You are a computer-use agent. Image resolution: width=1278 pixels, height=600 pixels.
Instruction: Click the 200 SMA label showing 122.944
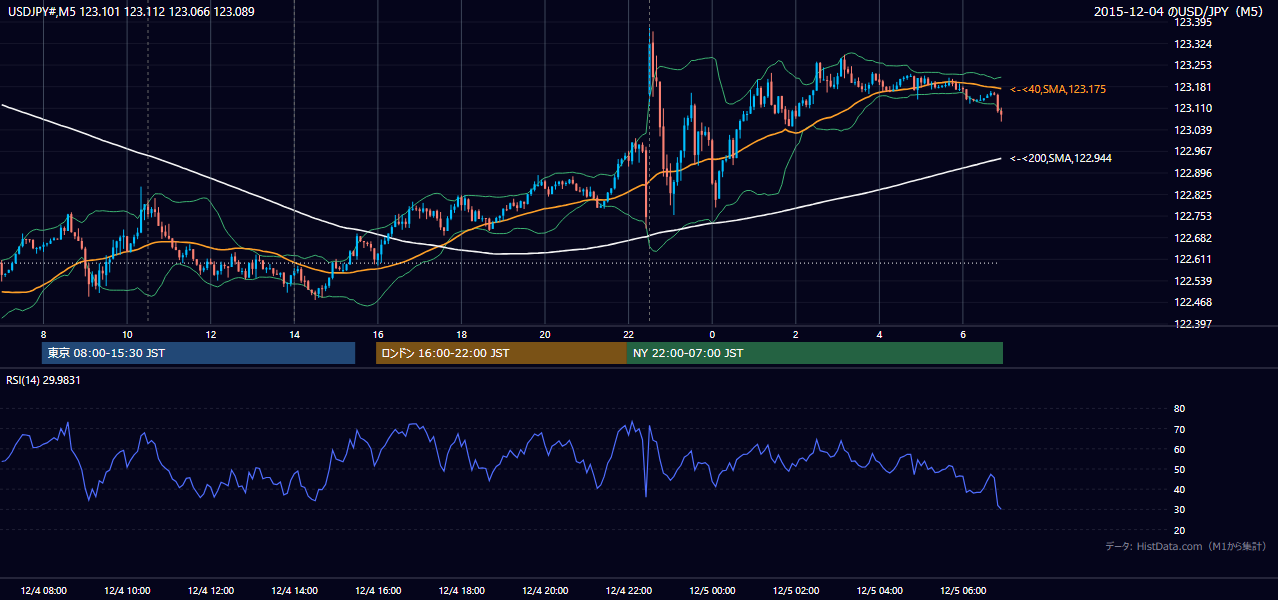pyautogui.click(x=1061, y=158)
